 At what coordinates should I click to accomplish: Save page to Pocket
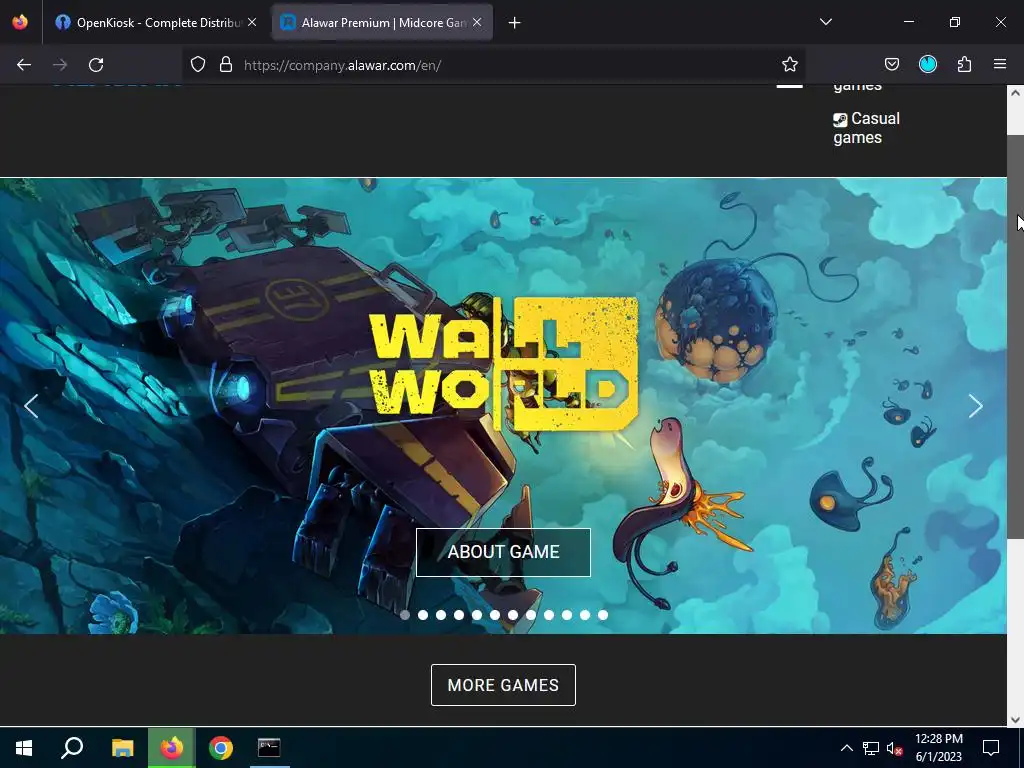[x=891, y=65]
